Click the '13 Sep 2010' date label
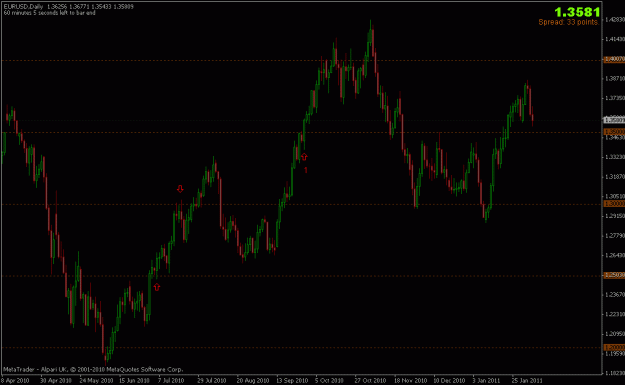The width and height of the screenshot is (625, 385). pyautogui.click(x=292, y=380)
